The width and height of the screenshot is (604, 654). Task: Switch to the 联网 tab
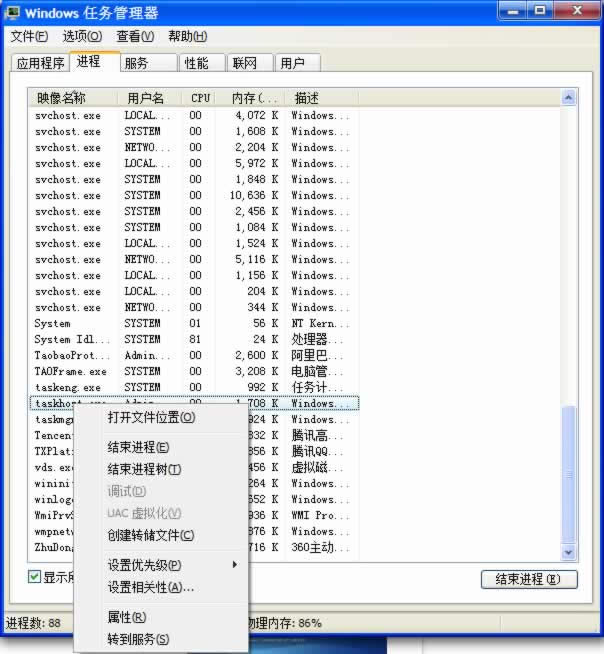coord(250,63)
